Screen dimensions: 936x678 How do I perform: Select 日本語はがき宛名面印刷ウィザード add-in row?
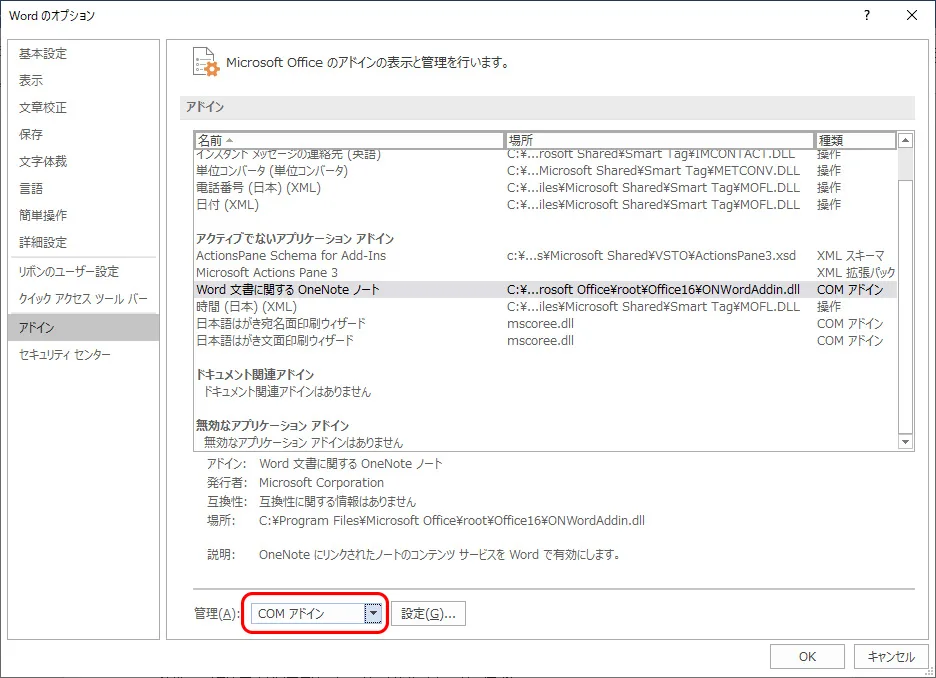pyautogui.click(x=281, y=324)
